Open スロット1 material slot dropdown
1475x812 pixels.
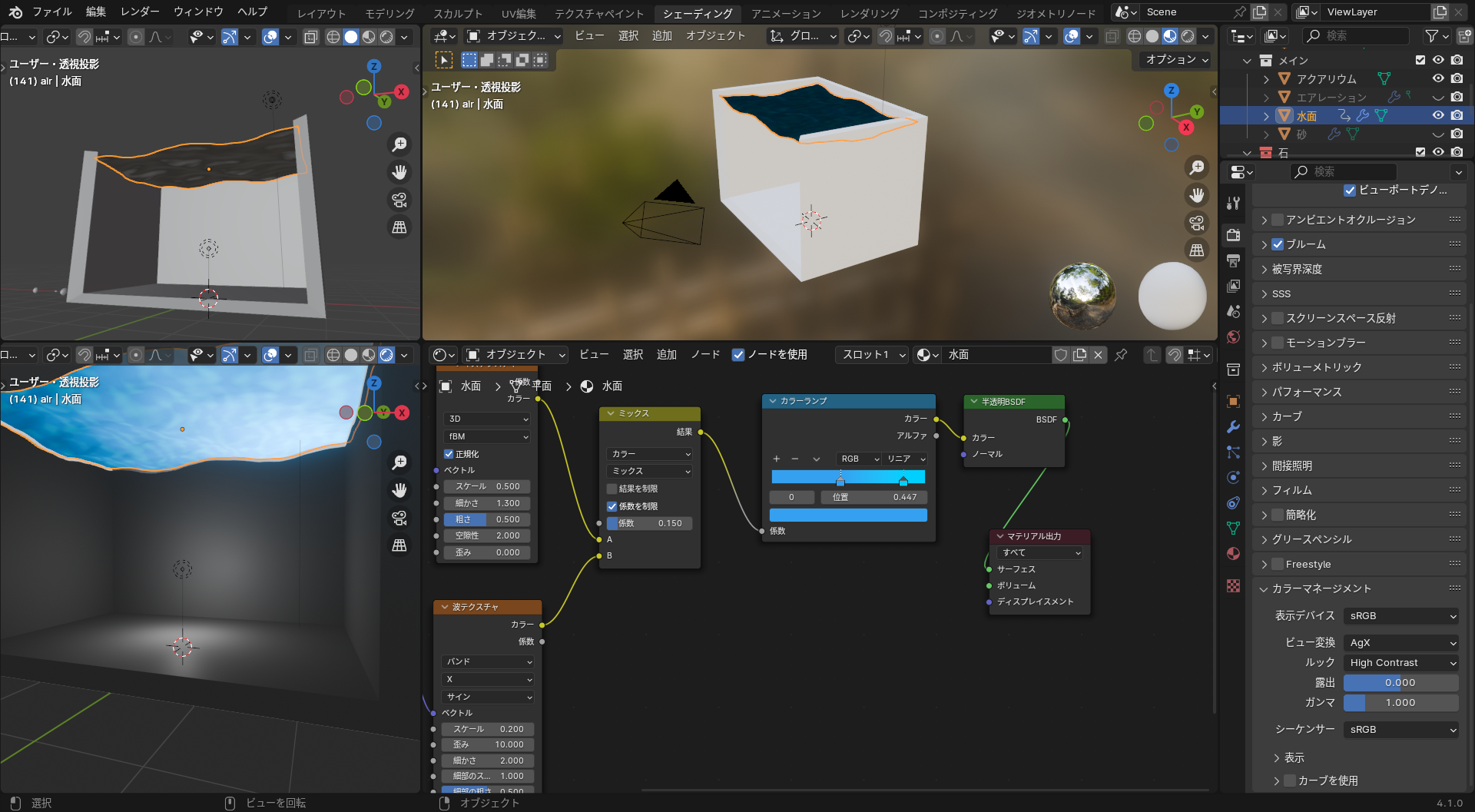872,354
